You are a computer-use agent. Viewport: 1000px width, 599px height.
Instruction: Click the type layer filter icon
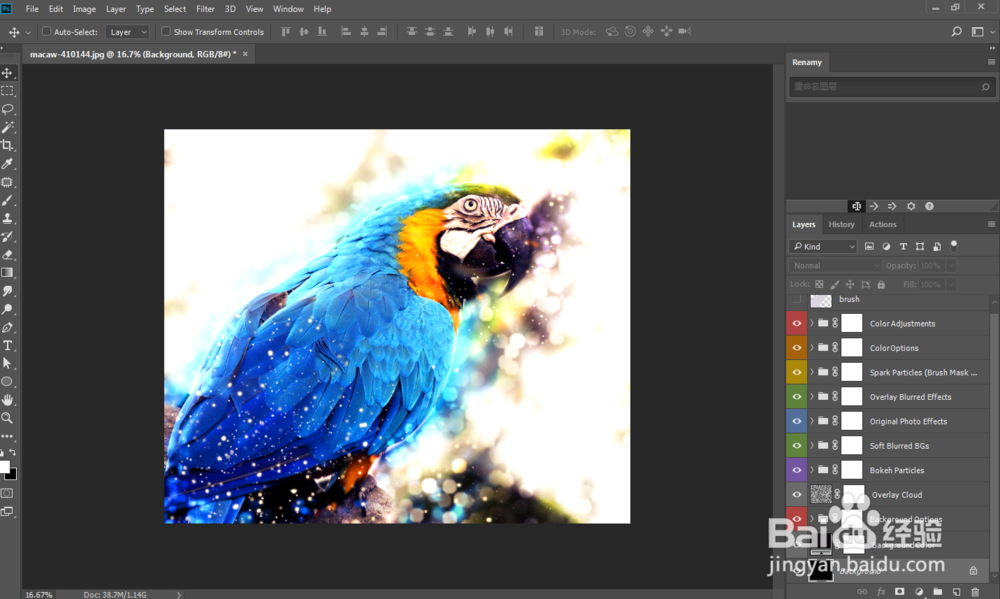click(x=903, y=246)
